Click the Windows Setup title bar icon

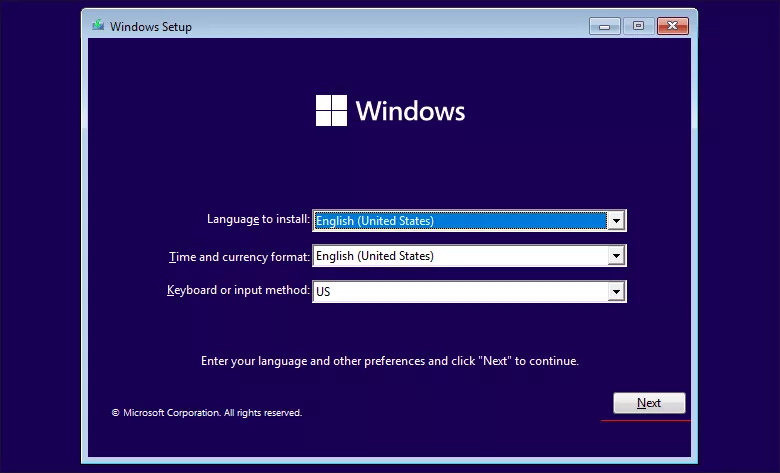click(x=98, y=26)
